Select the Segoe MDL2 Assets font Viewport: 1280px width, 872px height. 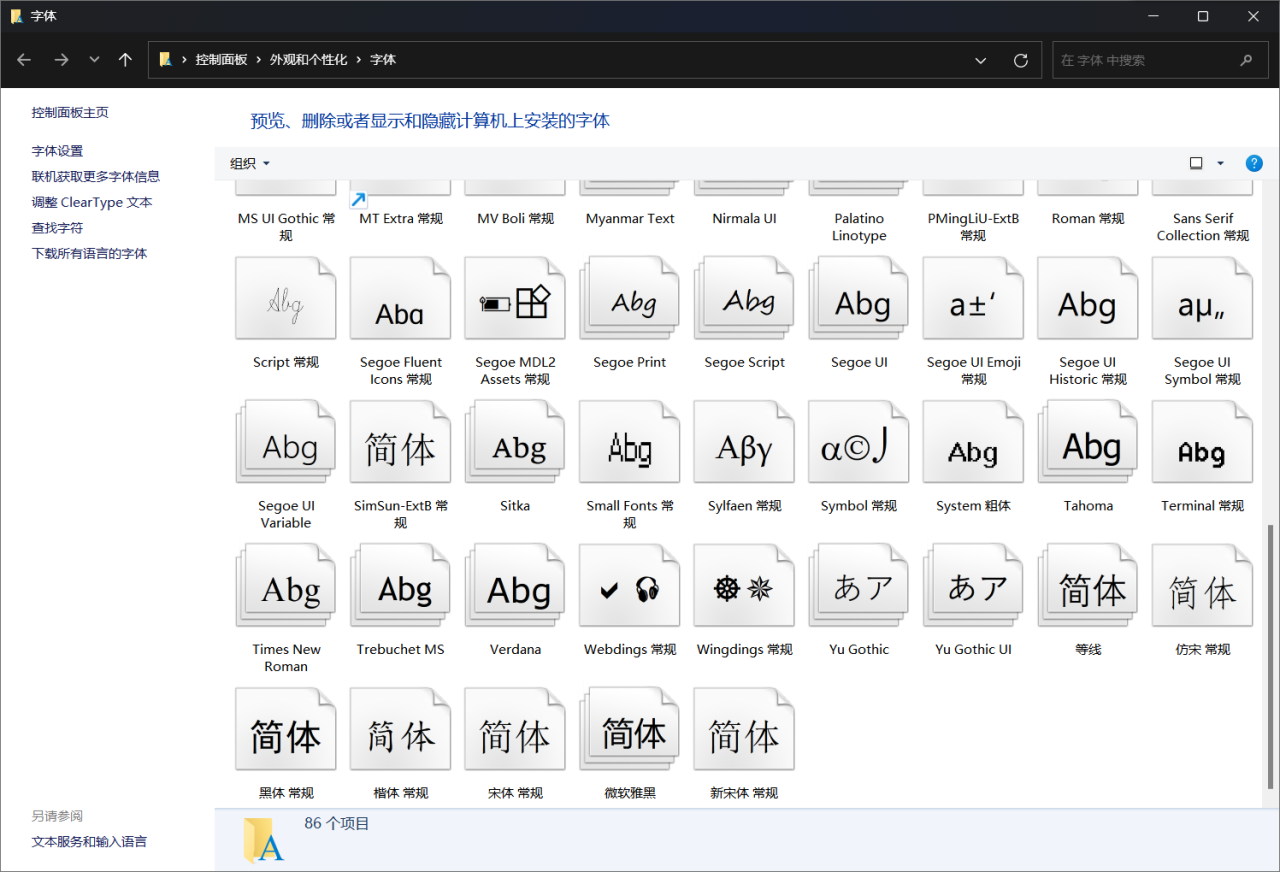515,299
